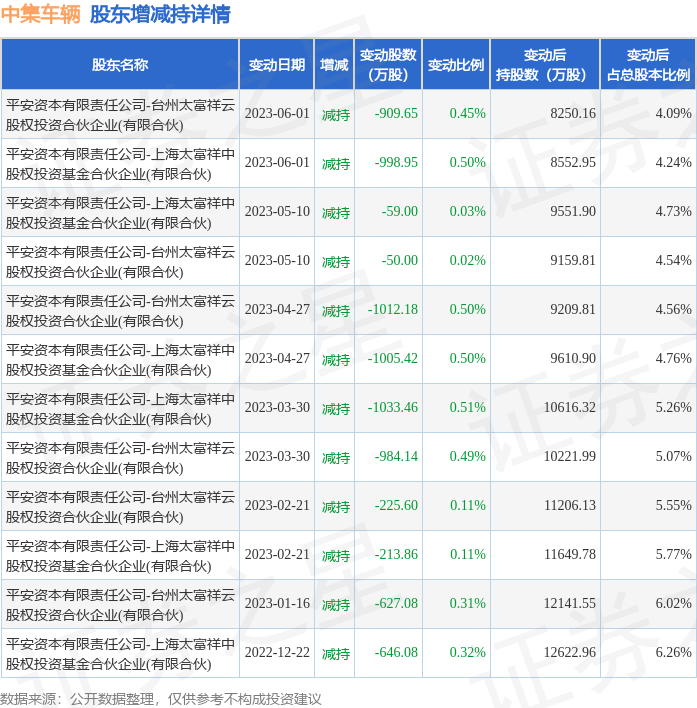Click the 变动后占总股本比例 header
This screenshot has height=708, width=697.
pos(648,65)
